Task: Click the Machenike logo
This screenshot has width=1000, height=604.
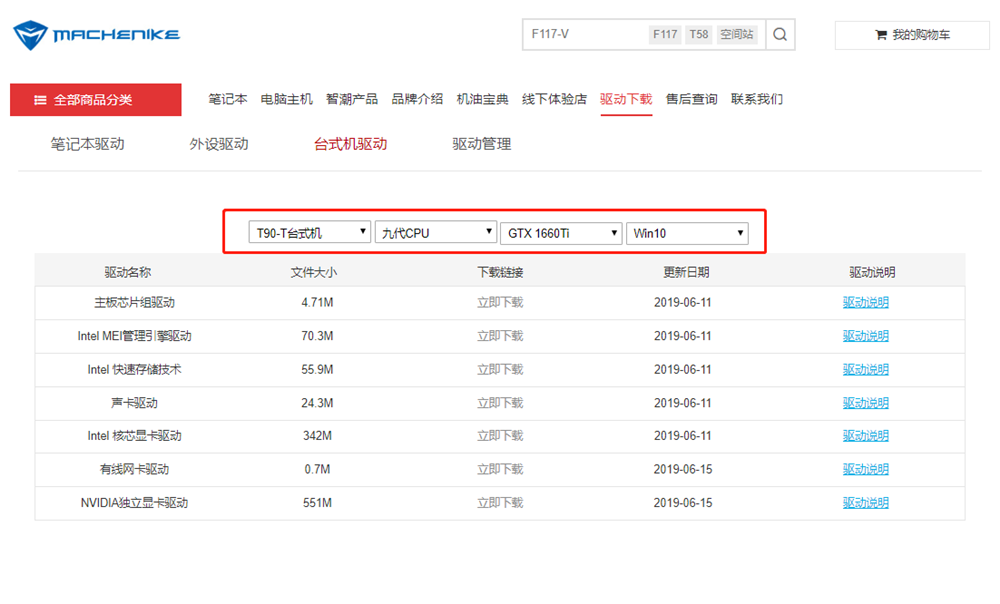Action: click(96, 35)
